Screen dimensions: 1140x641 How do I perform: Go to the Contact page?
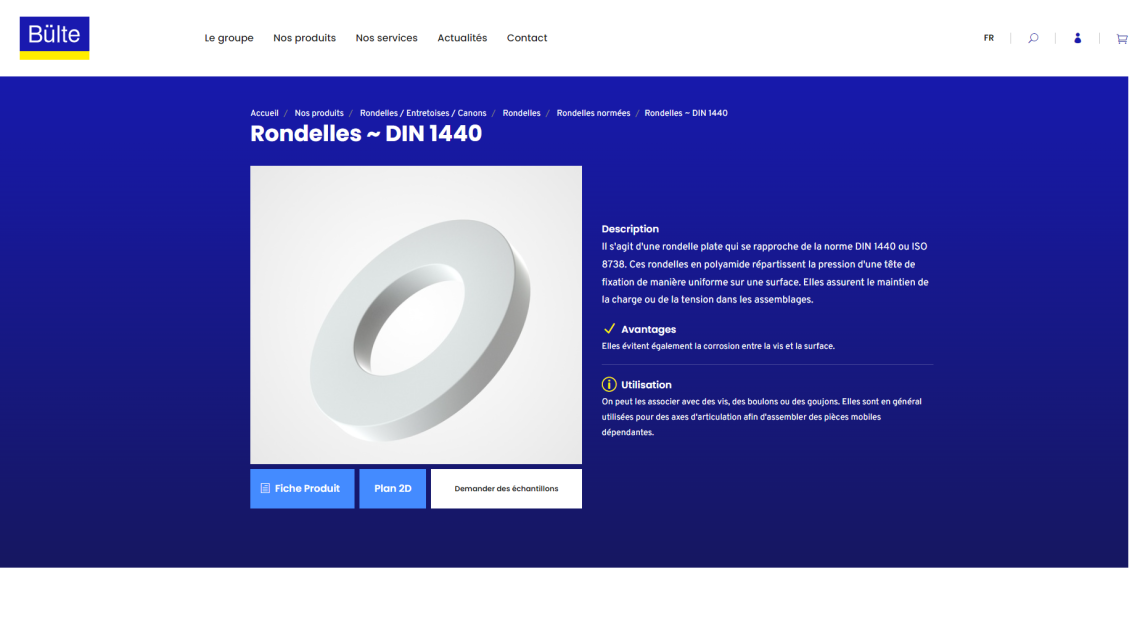[x=527, y=38]
